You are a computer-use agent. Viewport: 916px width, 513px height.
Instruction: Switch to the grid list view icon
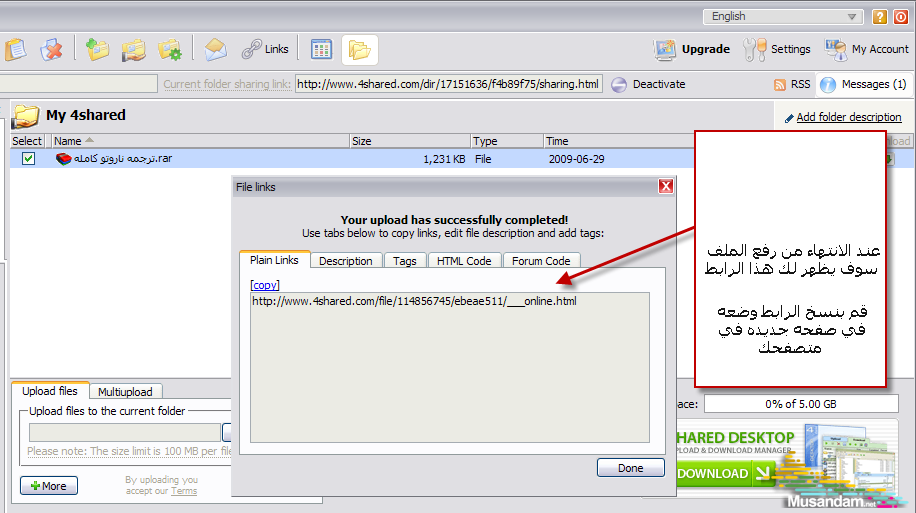[321, 50]
